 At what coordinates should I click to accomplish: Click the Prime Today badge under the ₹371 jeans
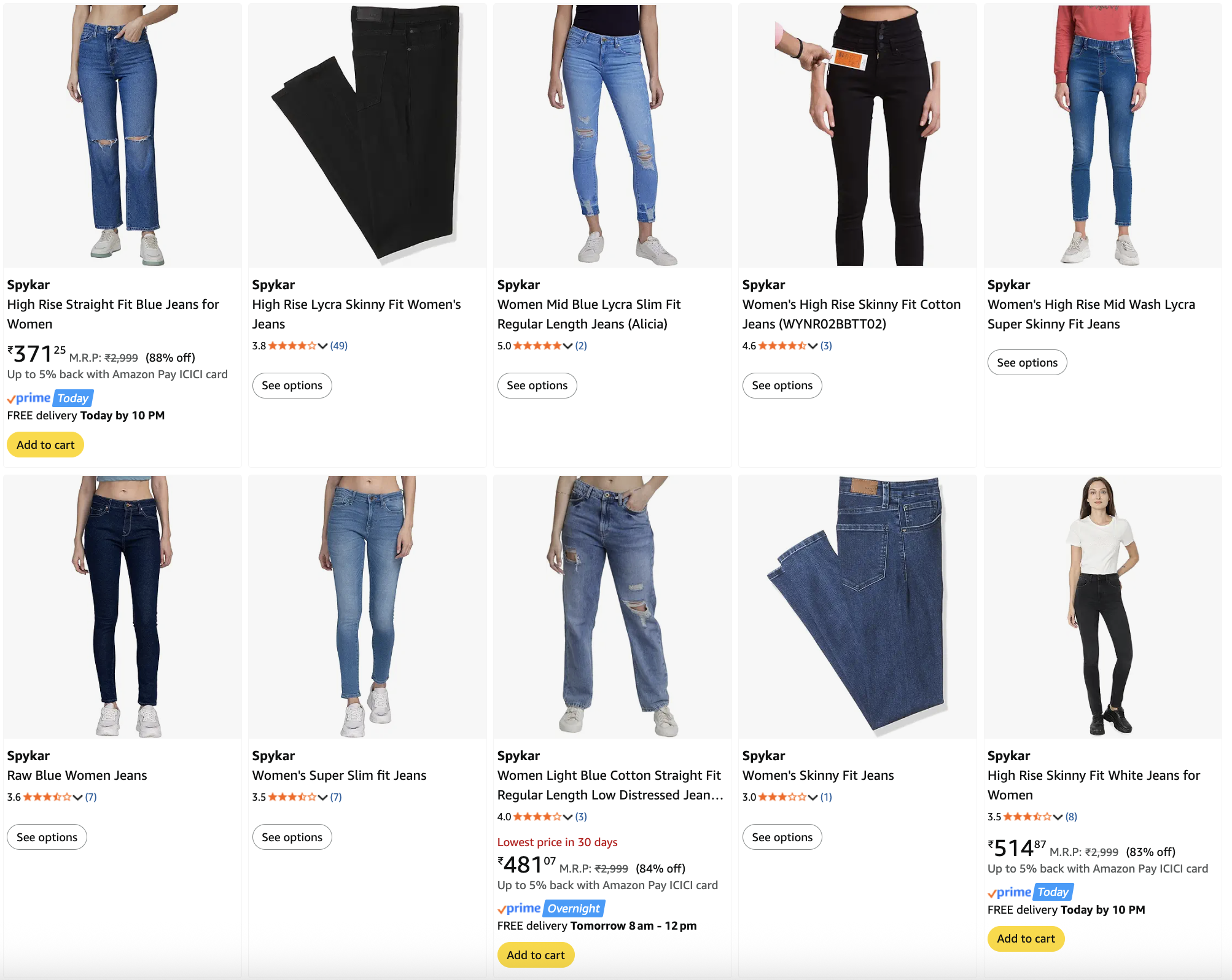click(x=49, y=398)
